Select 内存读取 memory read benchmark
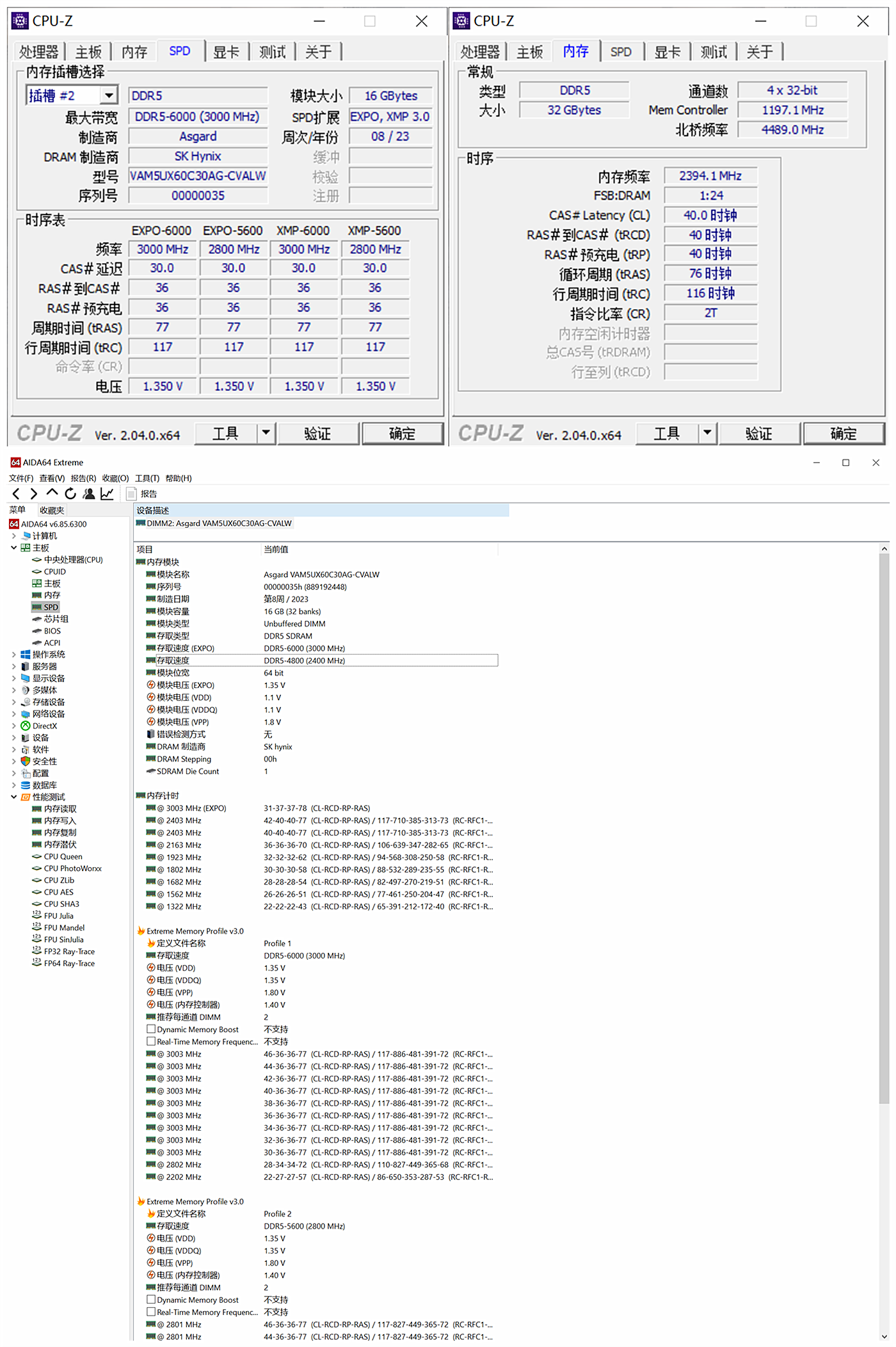The height and width of the screenshot is (1347, 896). tap(54, 809)
